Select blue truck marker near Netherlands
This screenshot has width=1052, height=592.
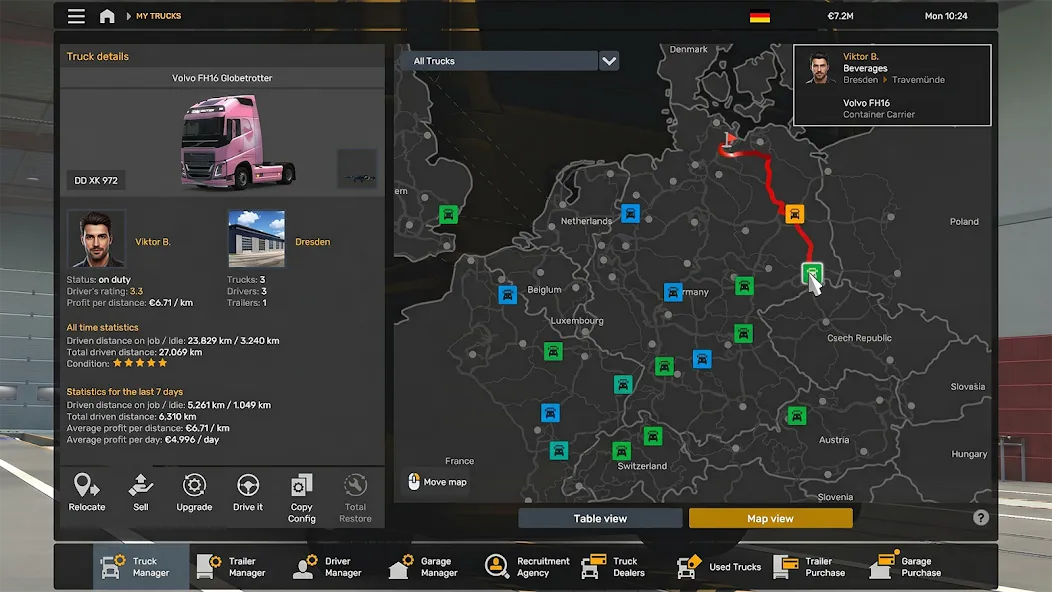(630, 213)
